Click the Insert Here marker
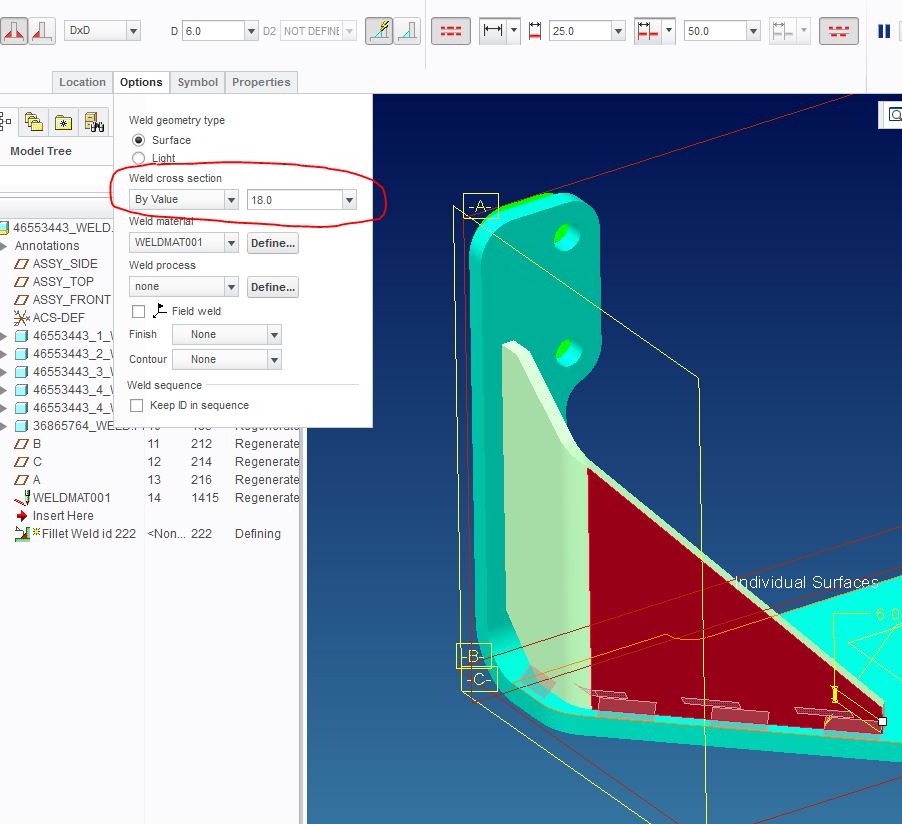This screenshot has width=902, height=824. (63, 516)
